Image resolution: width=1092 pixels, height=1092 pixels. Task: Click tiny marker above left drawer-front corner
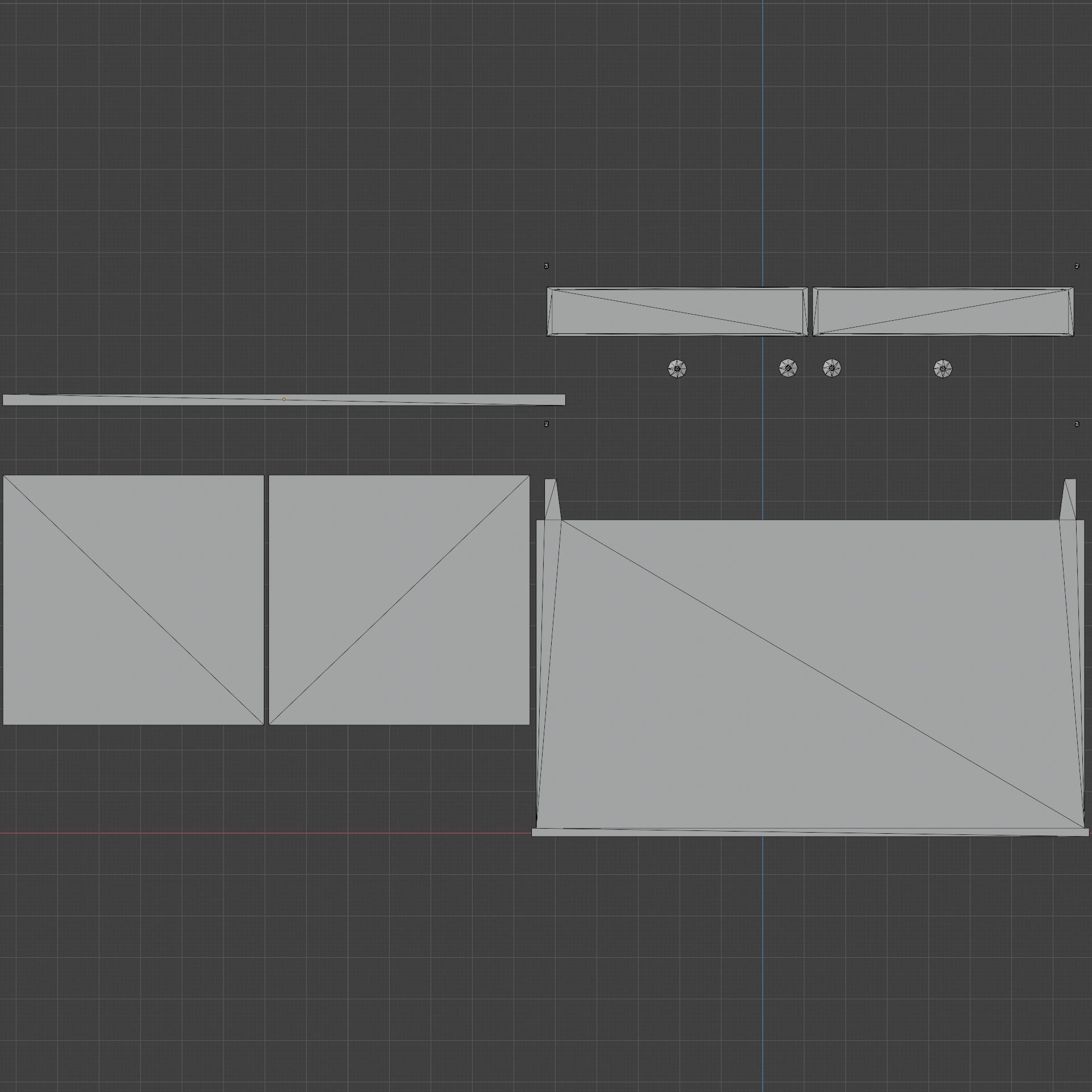547,266
